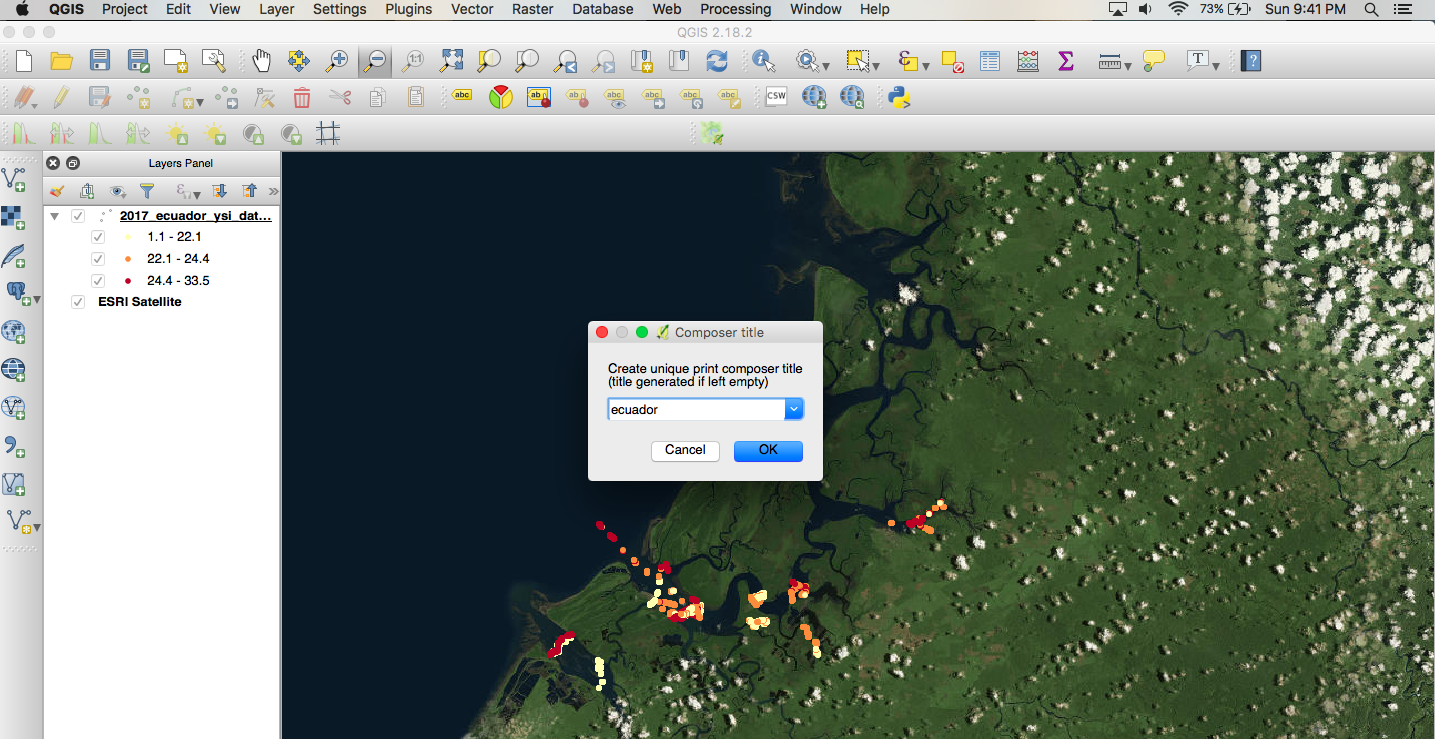Select the Pan Map tool
This screenshot has width=1435, height=739.
262,60
